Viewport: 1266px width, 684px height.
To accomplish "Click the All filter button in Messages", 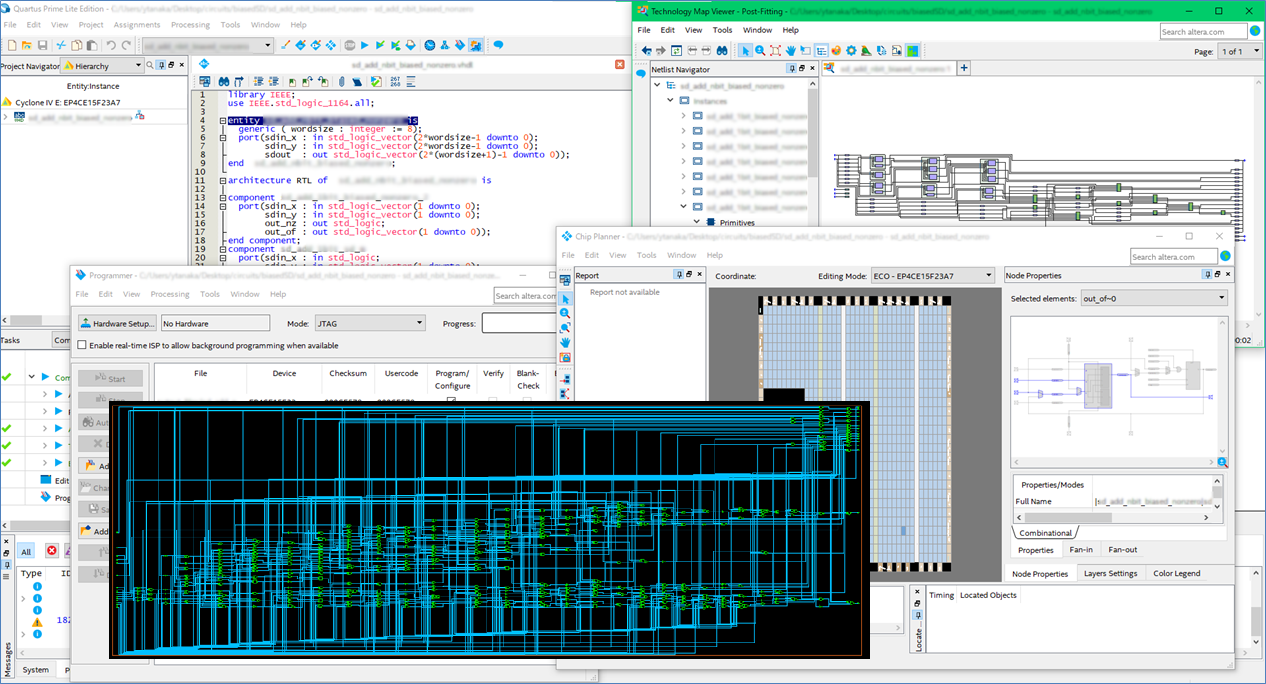I will [26, 551].
